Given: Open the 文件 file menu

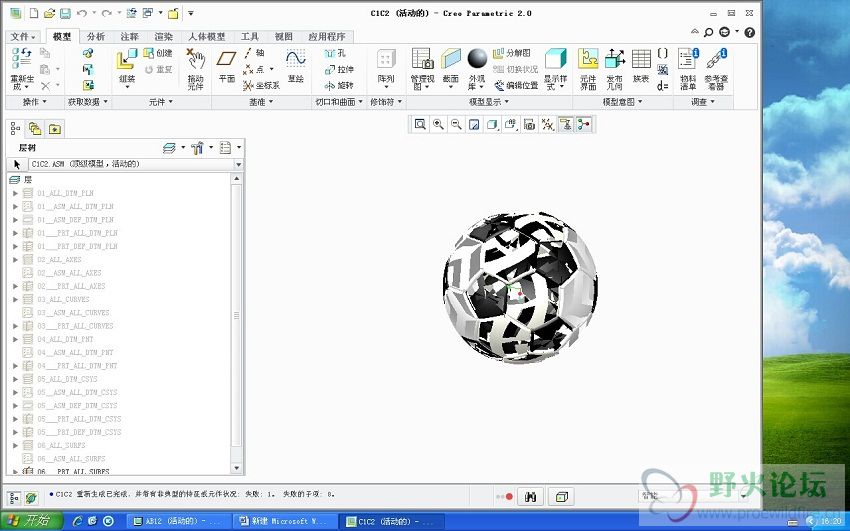Looking at the screenshot, I should (24, 36).
